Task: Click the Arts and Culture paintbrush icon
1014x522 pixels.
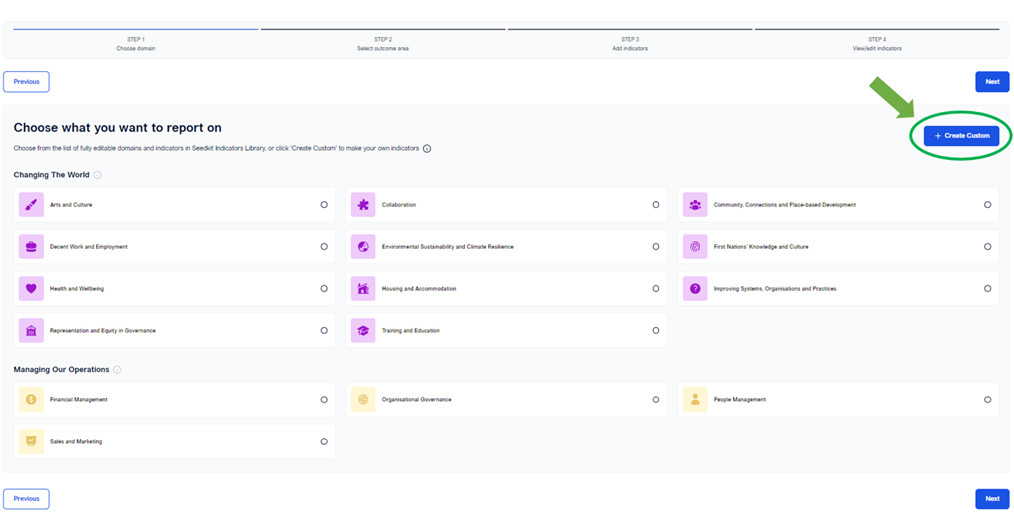Action: (31, 204)
